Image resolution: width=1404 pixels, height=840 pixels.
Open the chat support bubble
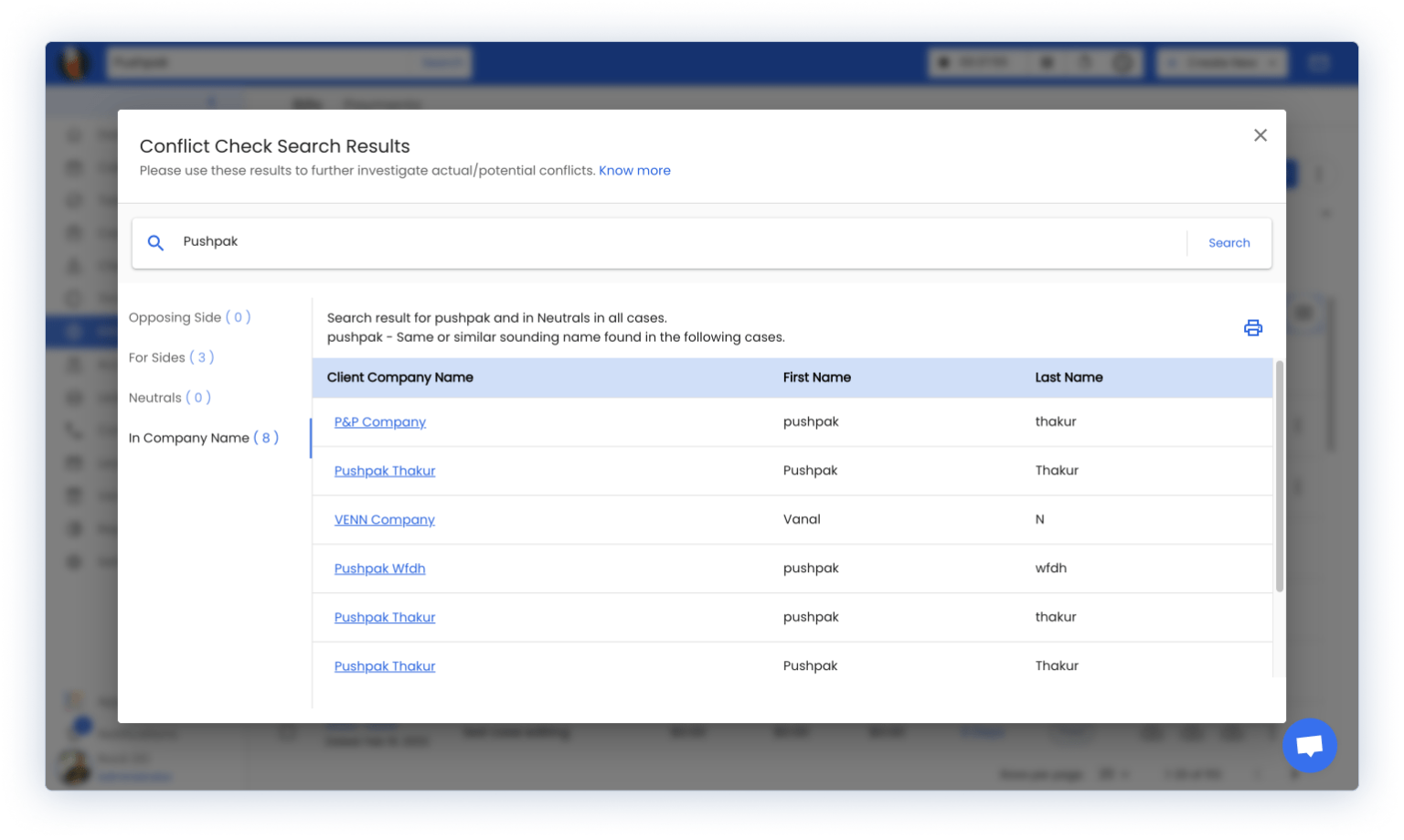[1309, 746]
